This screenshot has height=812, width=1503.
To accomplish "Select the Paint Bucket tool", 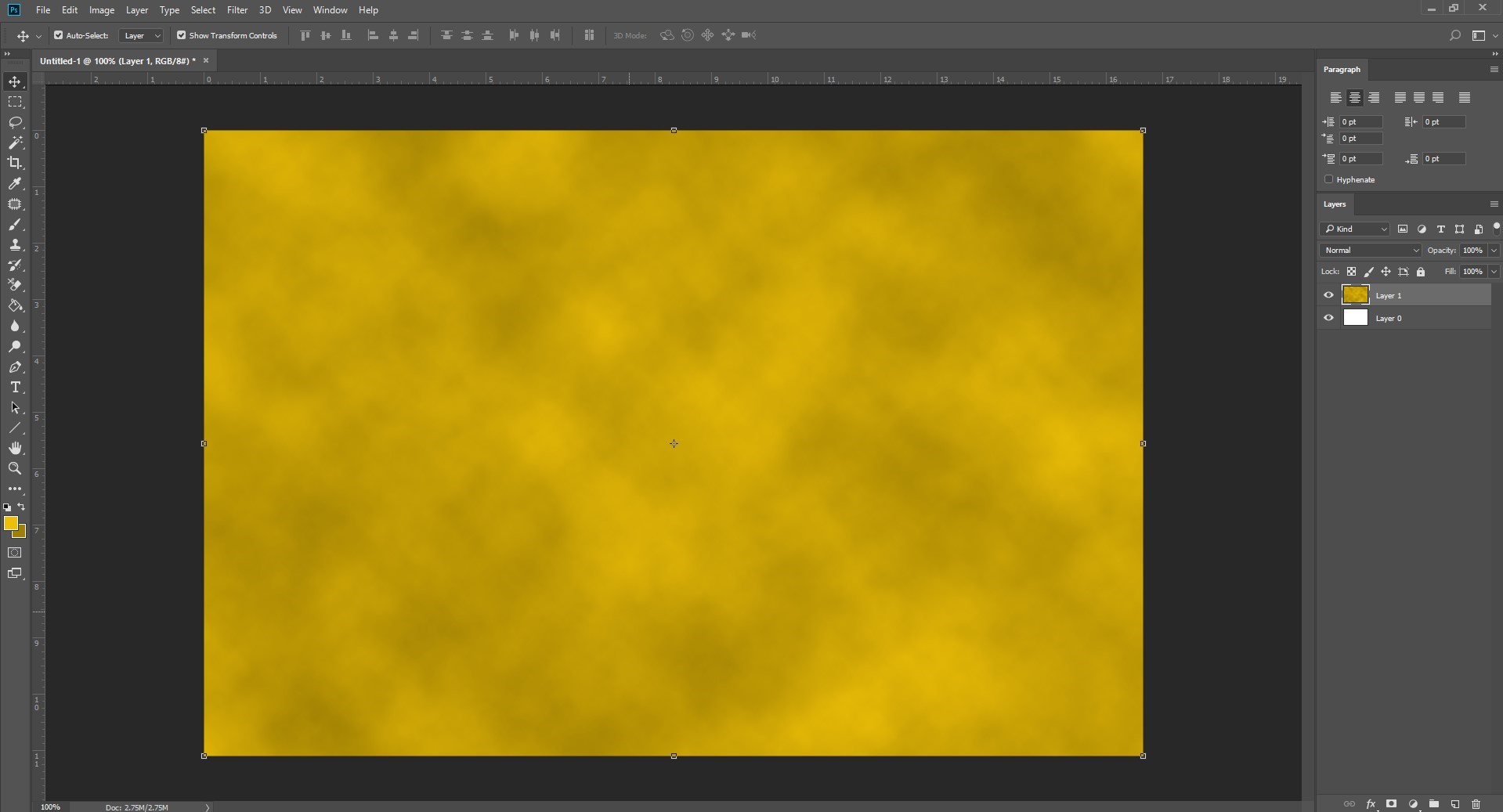I will tap(15, 305).
